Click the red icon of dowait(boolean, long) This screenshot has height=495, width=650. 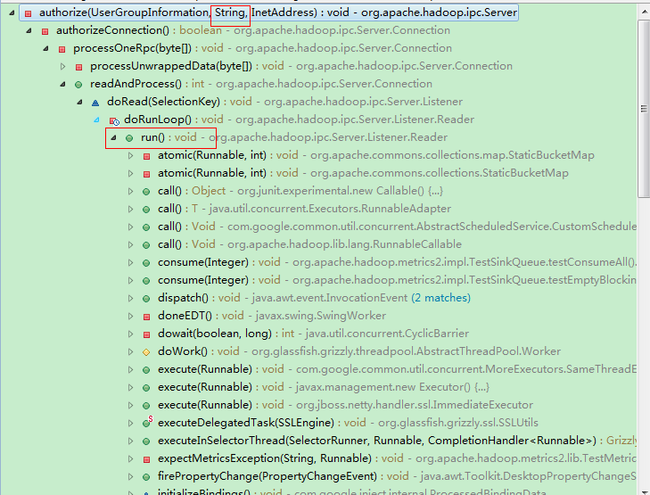coord(146,335)
